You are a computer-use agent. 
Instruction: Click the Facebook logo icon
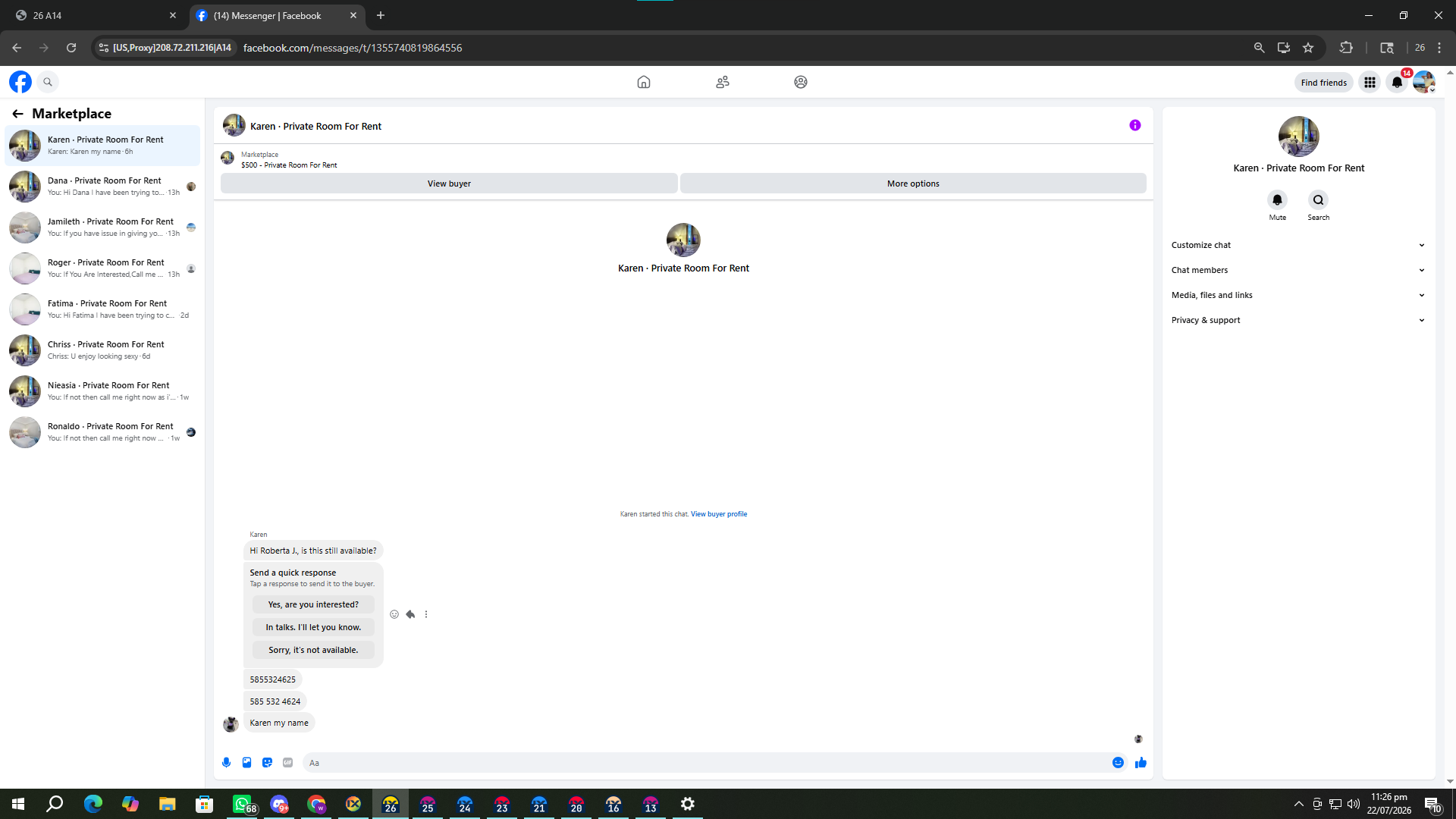point(20,82)
